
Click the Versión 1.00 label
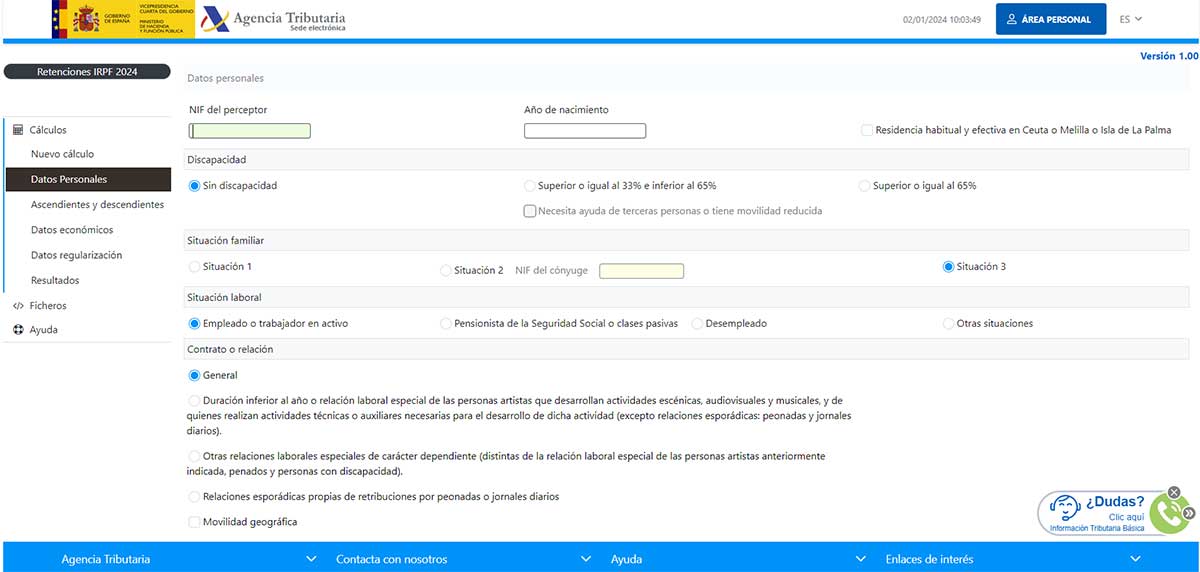click(x=1169, y=56)
